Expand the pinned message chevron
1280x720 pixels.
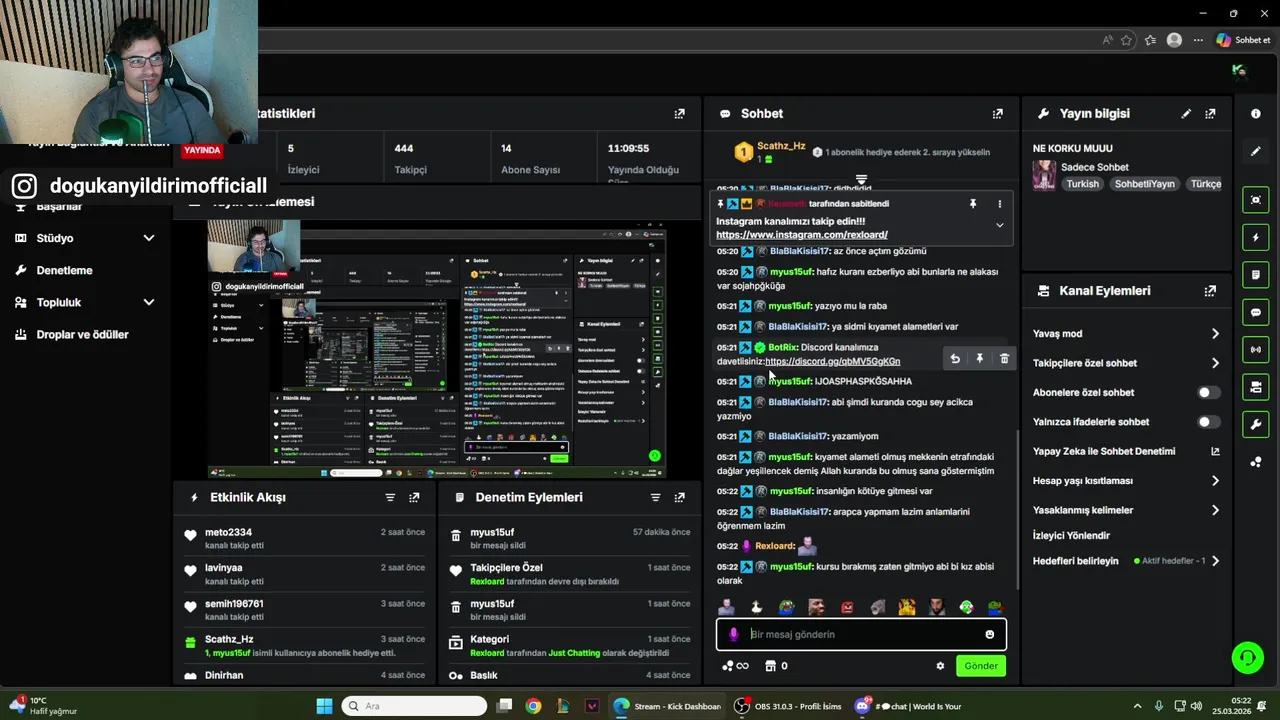click(999, 226)
